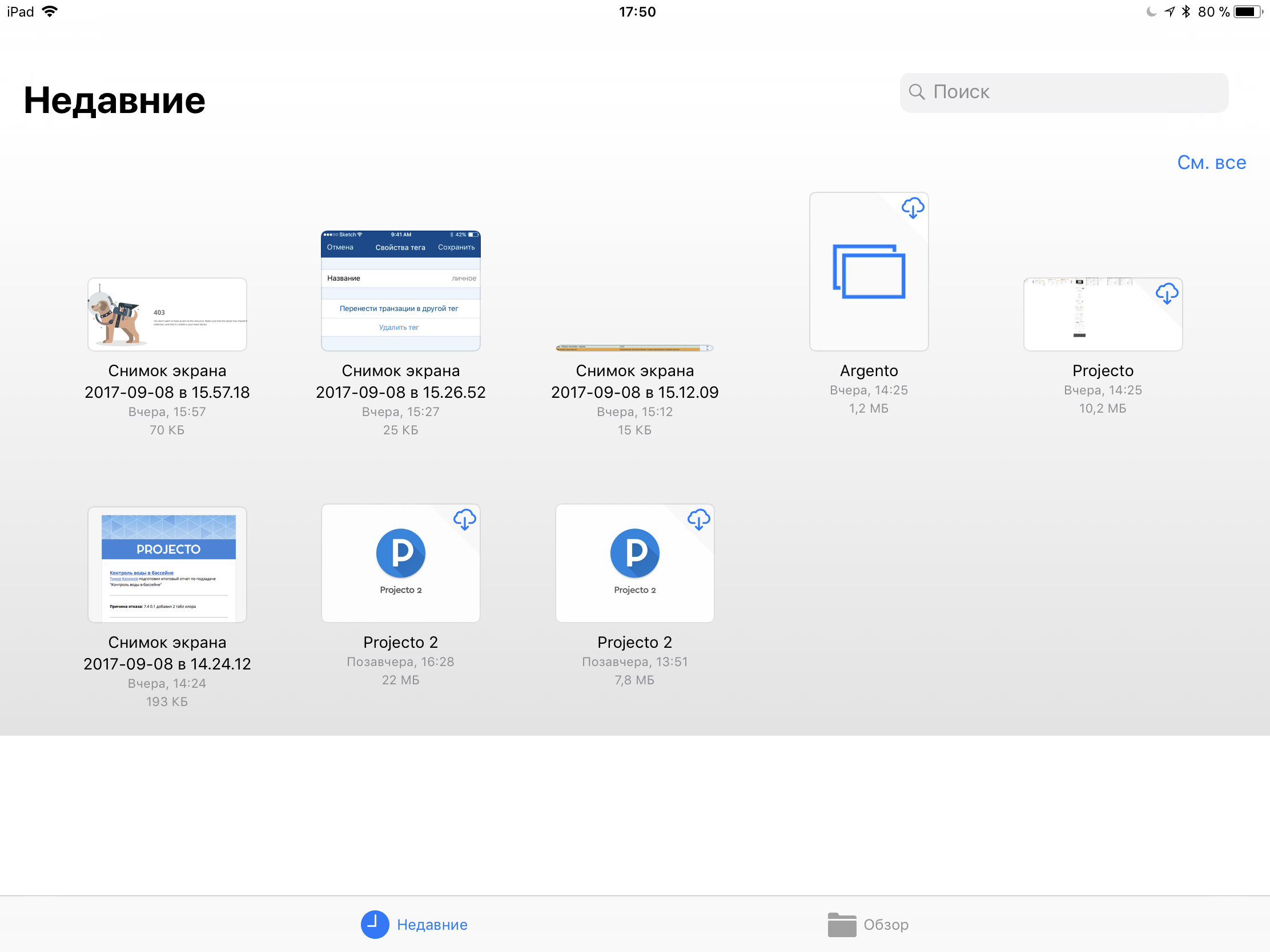Viewport: 1270px width, 952px height.
Task: Tap the cloud download icon on Argento
Action: 913,208
